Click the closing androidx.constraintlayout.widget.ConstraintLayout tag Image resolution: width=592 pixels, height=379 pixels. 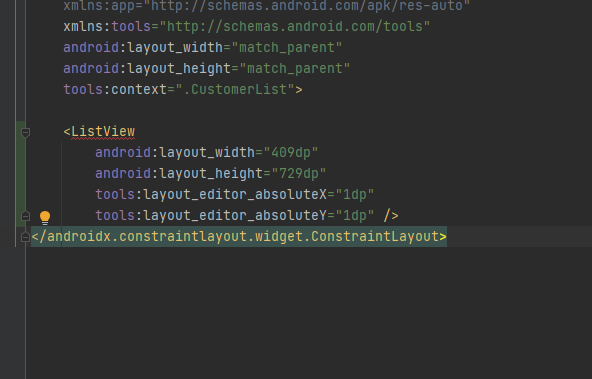coord(239,237)
